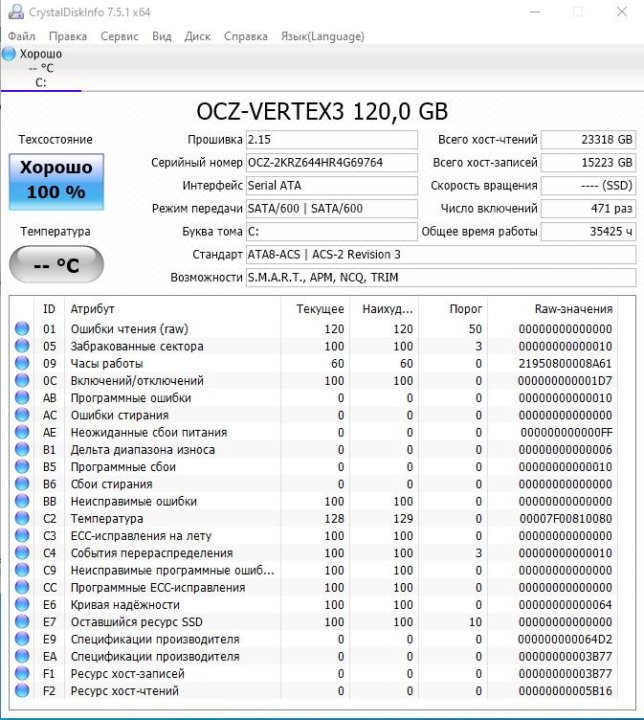The image size is (644, 720).
Task: Open the Сервис menu
Action: point(120,36)
